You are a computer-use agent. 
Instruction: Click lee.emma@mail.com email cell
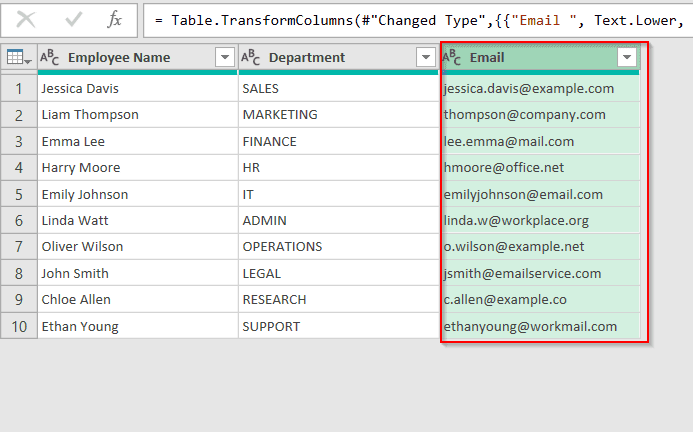(540, 141)
